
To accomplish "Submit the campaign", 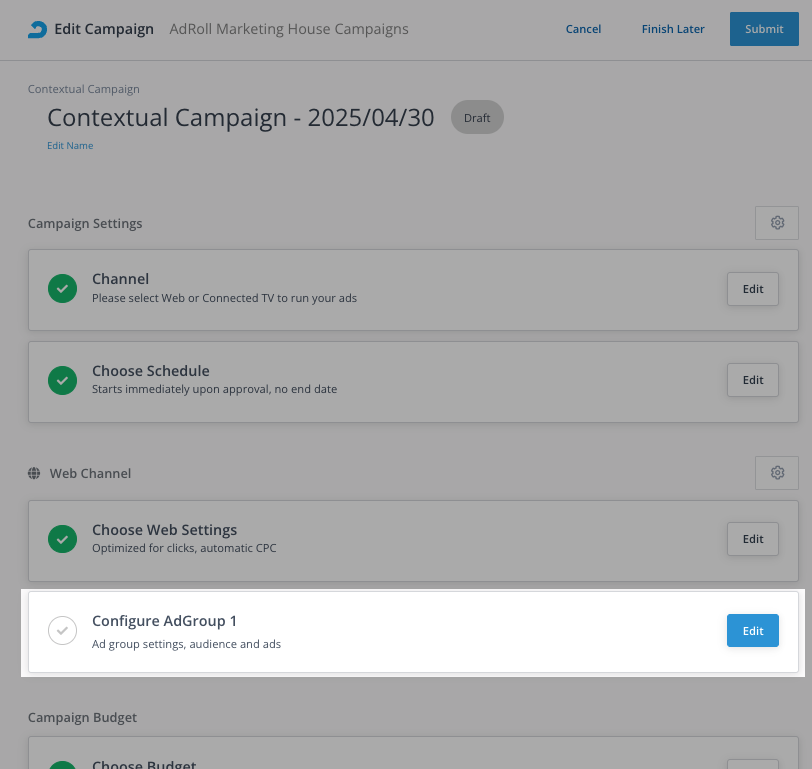I will pos(764,29).
